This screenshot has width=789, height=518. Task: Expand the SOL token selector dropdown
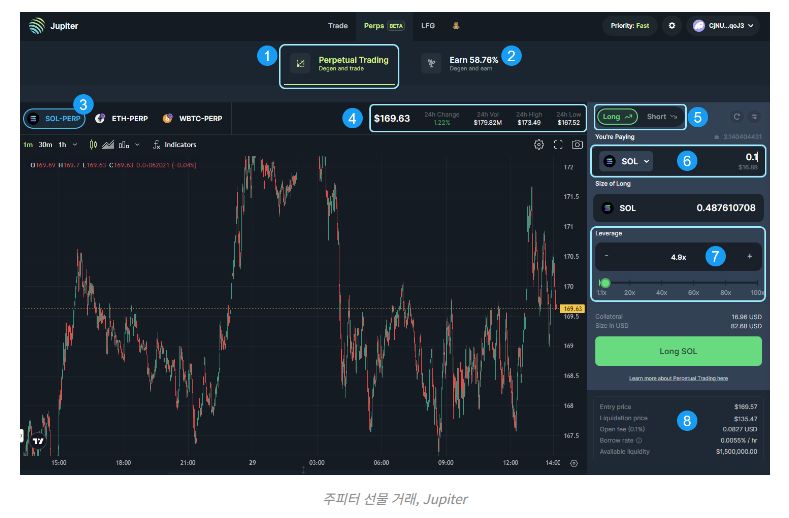click(x=627, y=160)
